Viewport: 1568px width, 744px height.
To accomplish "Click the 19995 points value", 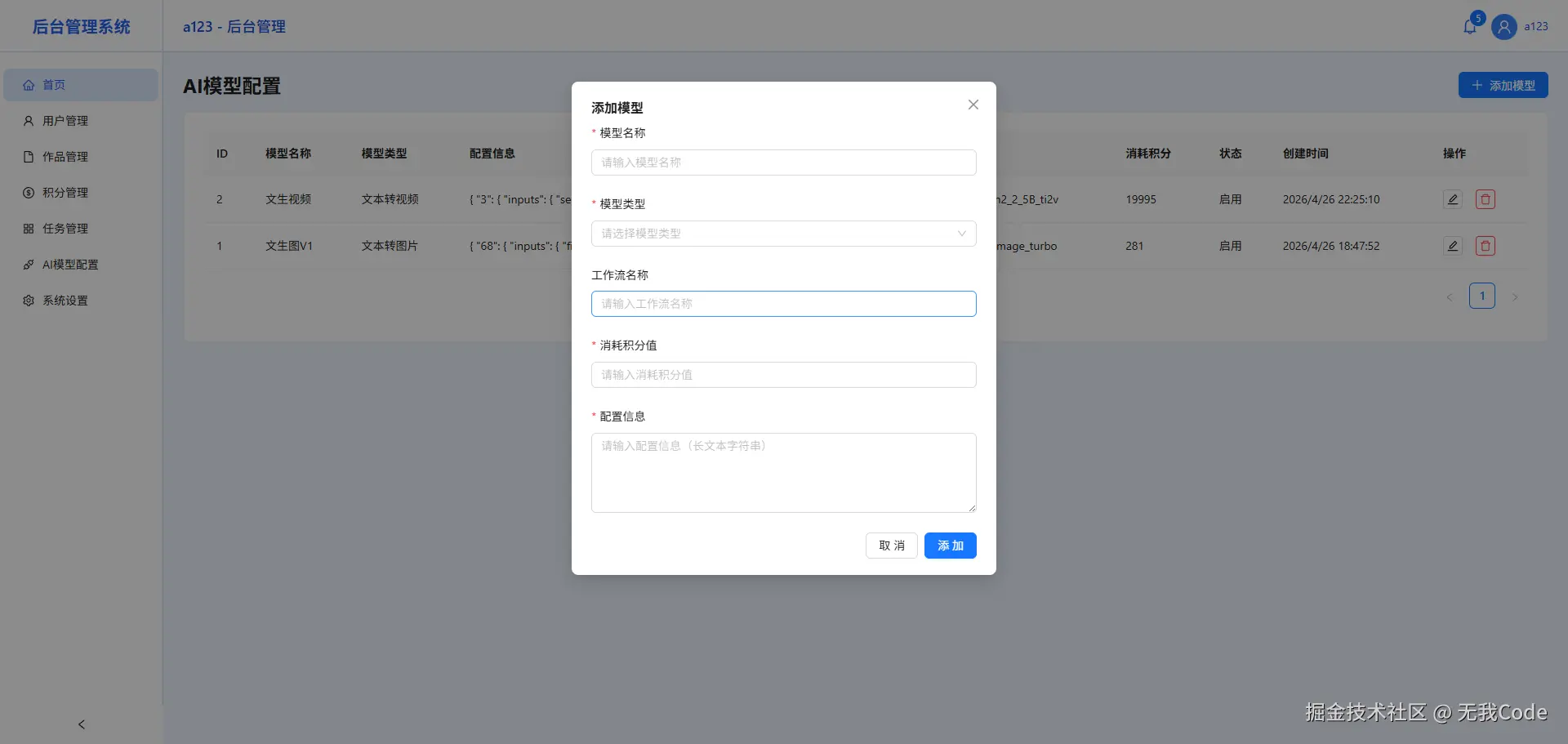I will point(1141,199).
